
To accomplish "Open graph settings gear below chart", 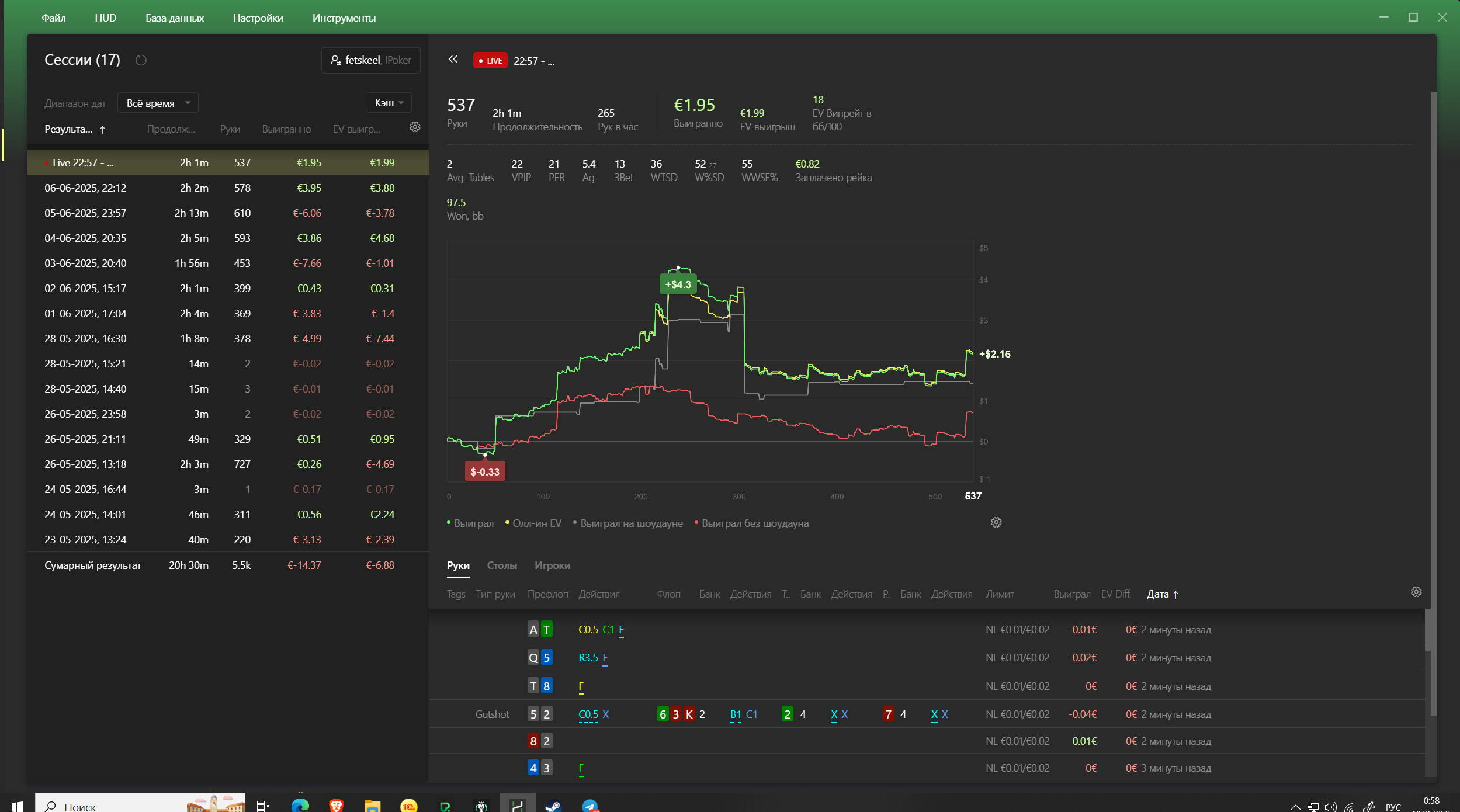I will pyautogui.click(x=996, y=522).
